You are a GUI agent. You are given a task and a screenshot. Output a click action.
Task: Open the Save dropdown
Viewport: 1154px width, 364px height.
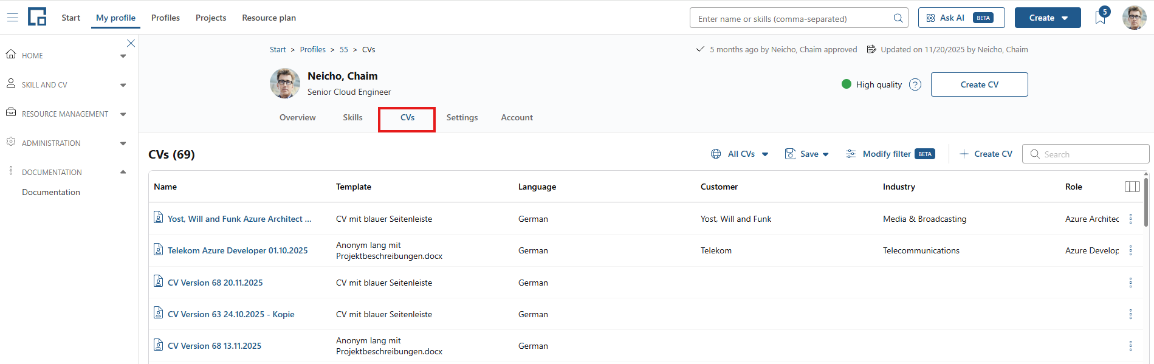[807, 154]
